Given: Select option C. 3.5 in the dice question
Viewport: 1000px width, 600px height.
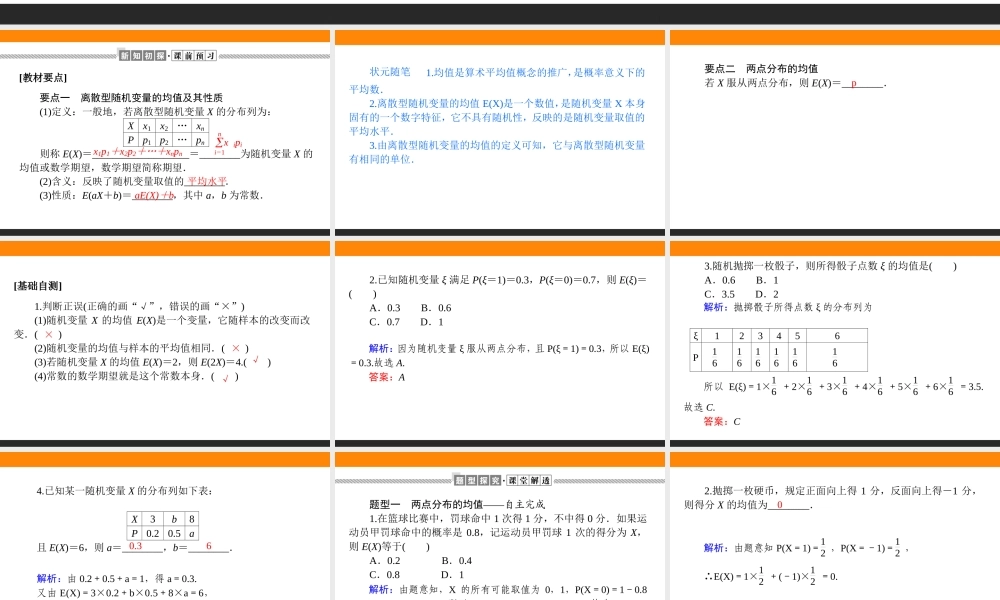Looking at the screenshot, I should pyautogui.click(x=719, y=294).
